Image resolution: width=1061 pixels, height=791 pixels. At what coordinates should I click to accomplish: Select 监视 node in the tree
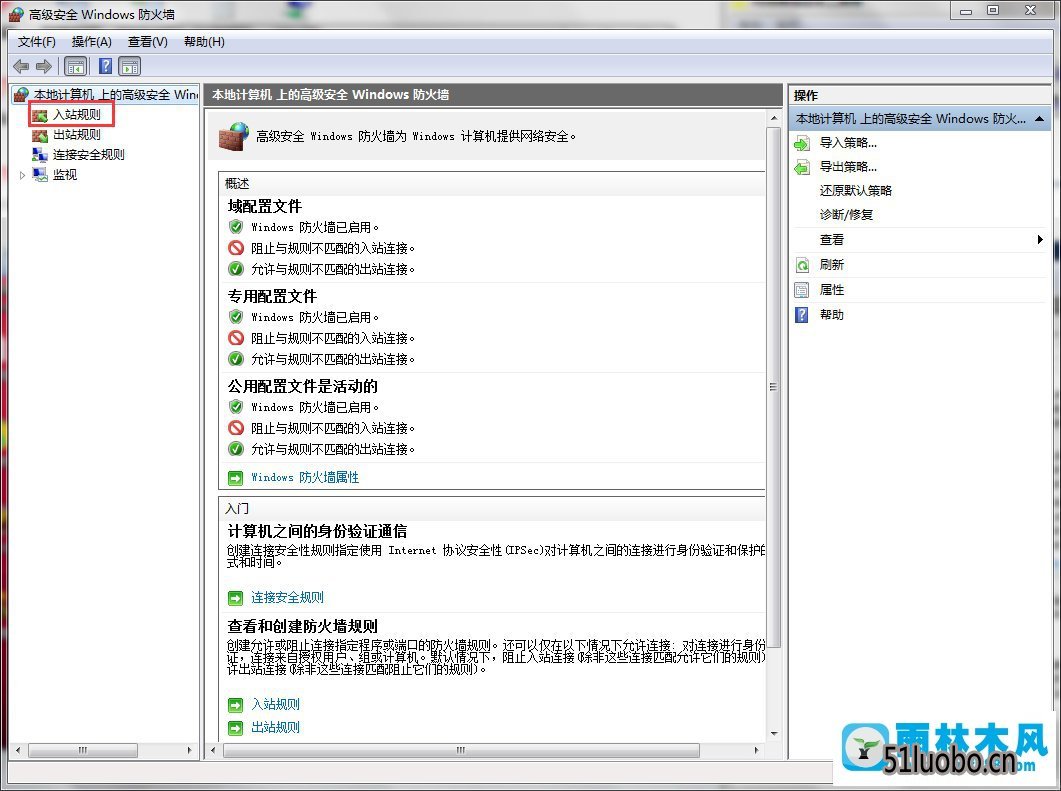(65, 175)
